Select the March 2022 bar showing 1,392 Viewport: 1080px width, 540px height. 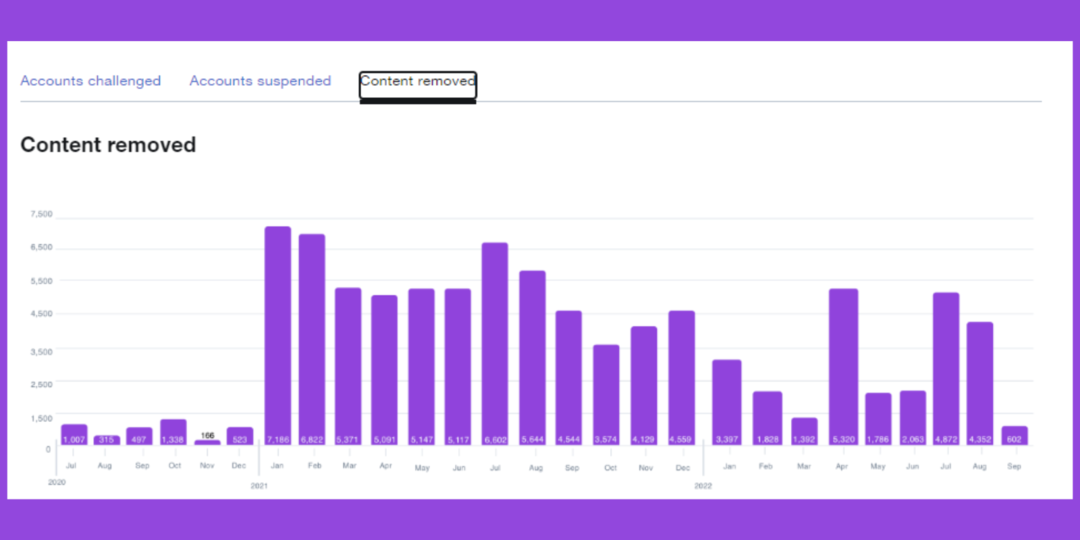805,431
